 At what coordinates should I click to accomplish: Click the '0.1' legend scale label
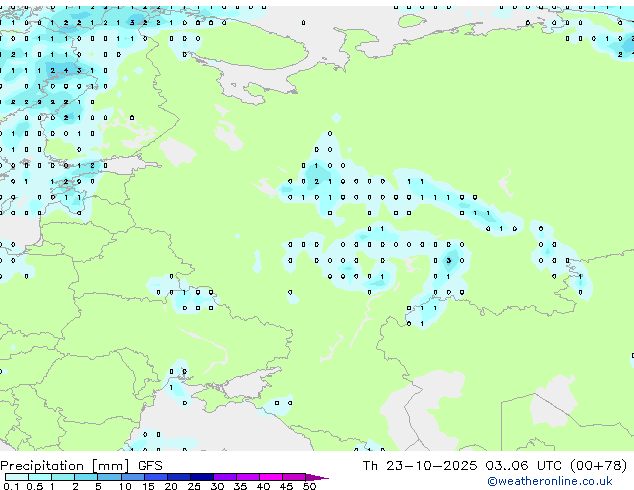coord(11,486)
